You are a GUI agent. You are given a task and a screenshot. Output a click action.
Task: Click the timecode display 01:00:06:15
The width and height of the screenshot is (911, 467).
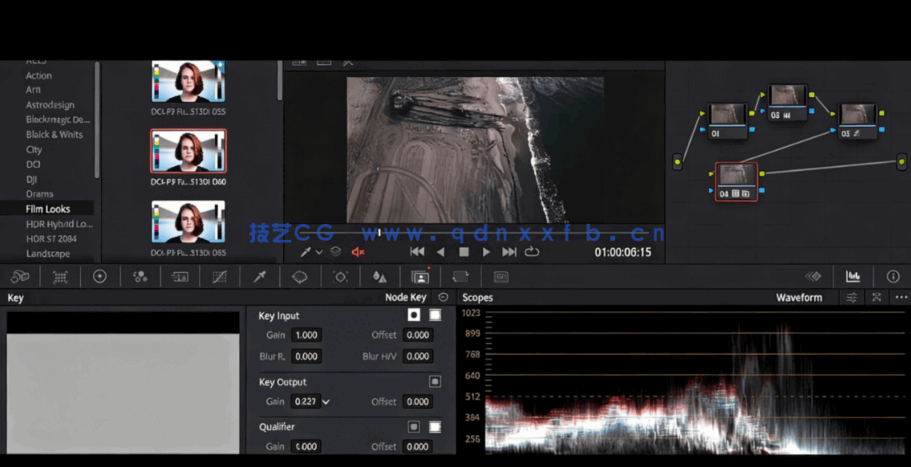(x=622, y=252)
